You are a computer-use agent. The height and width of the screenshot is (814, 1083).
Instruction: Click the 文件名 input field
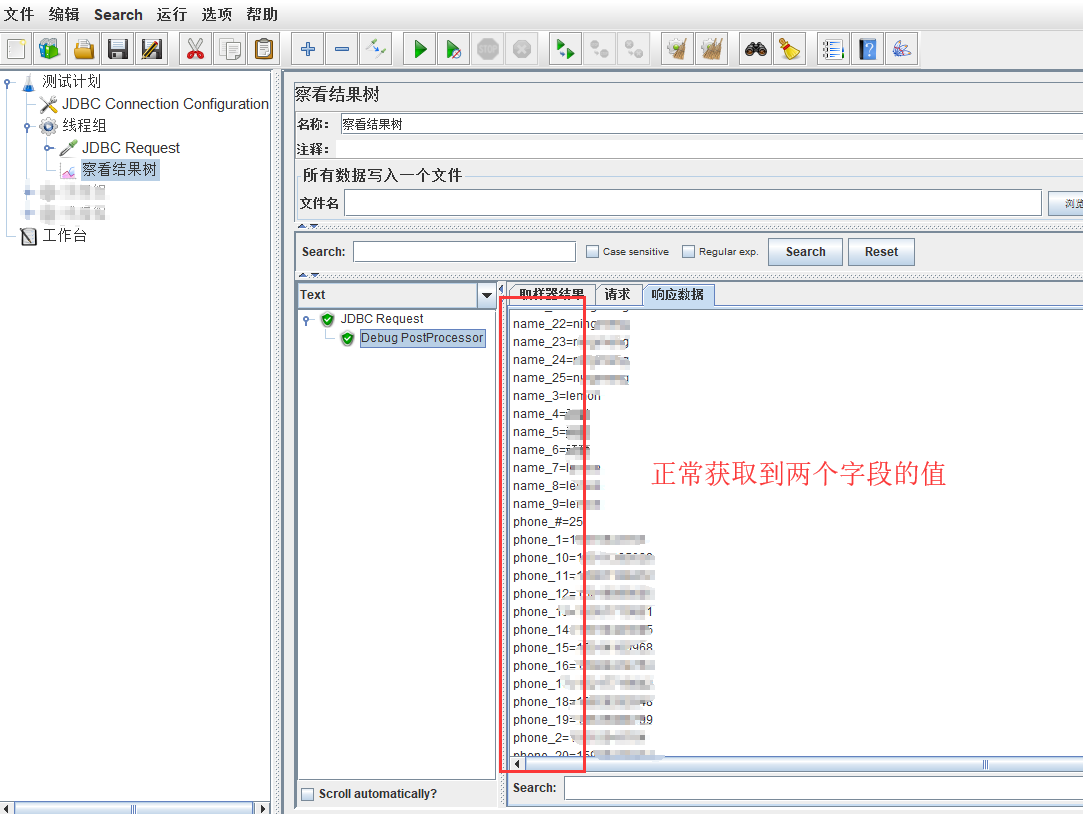[692, 203]
